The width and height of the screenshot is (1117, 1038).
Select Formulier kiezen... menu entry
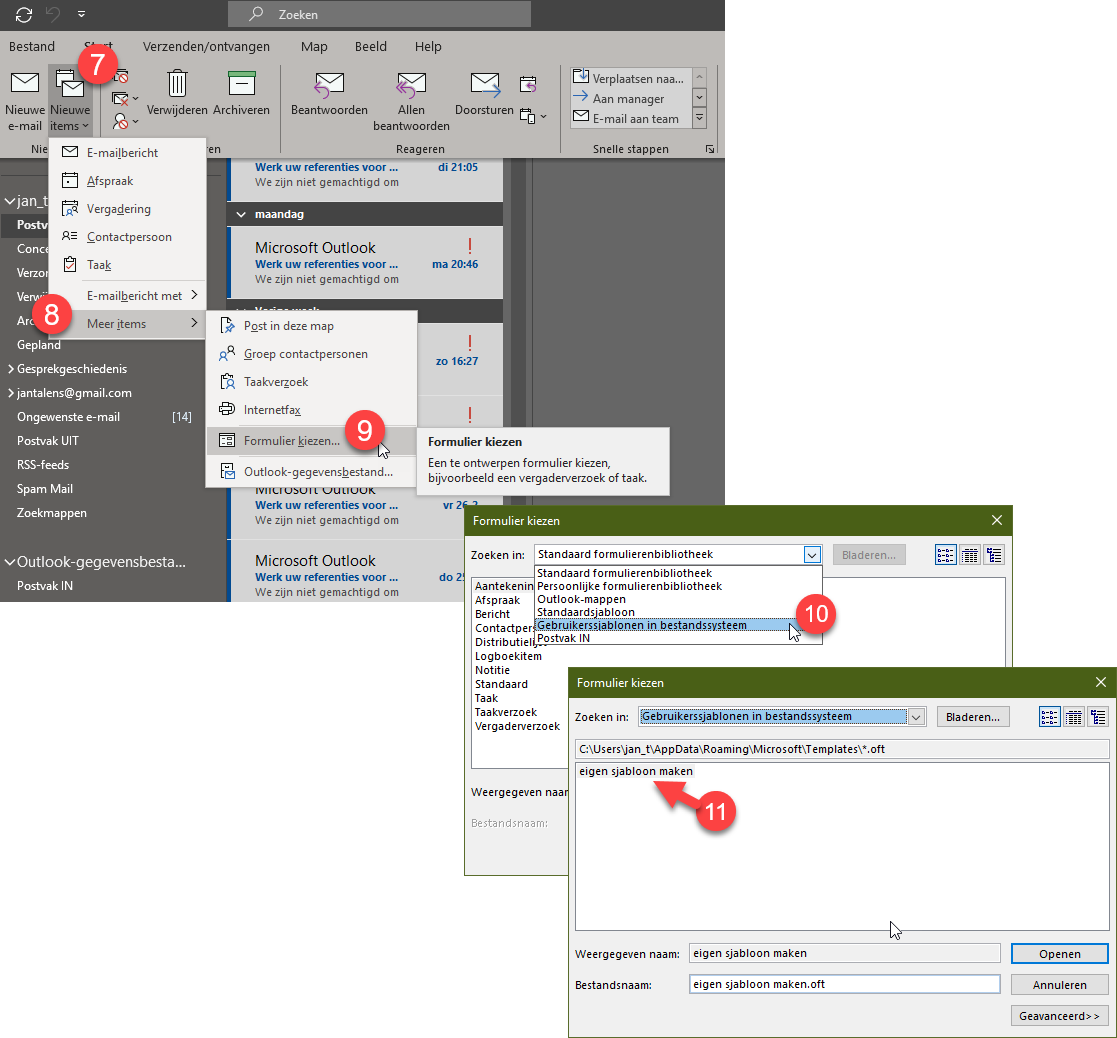coord(311,441)
